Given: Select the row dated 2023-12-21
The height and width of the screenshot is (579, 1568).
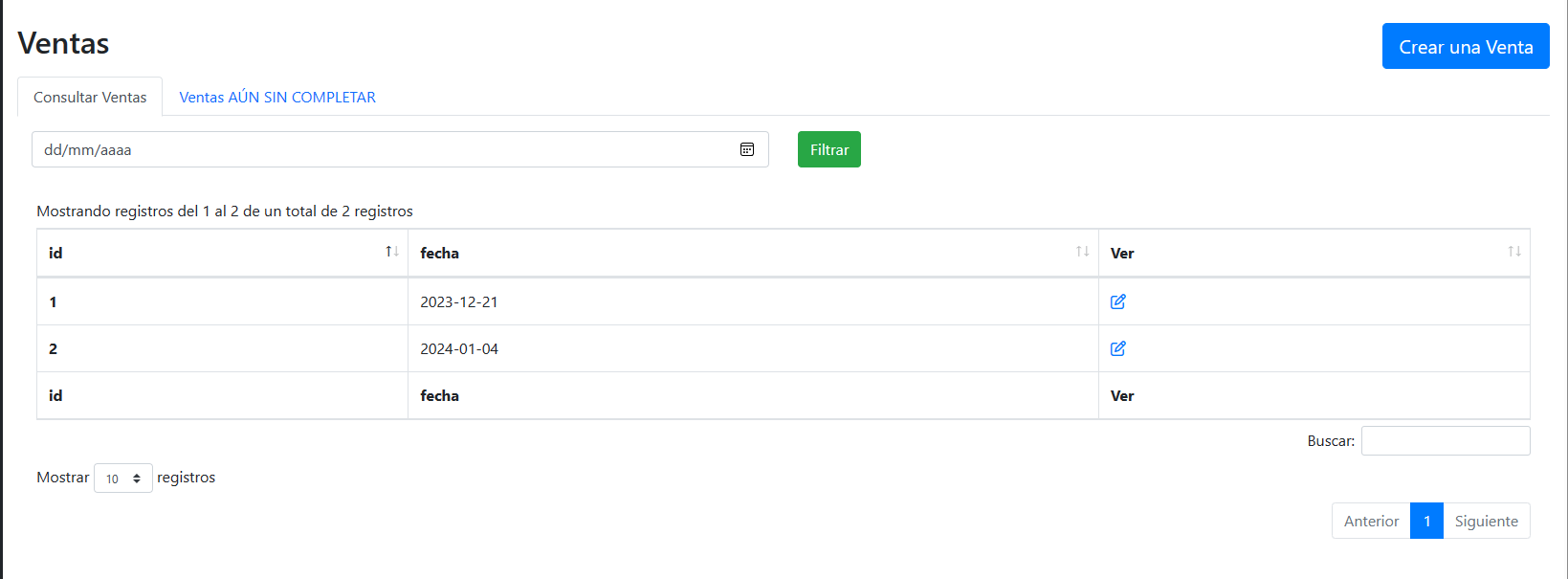Looking at the screenshot, I should (784, 301).
